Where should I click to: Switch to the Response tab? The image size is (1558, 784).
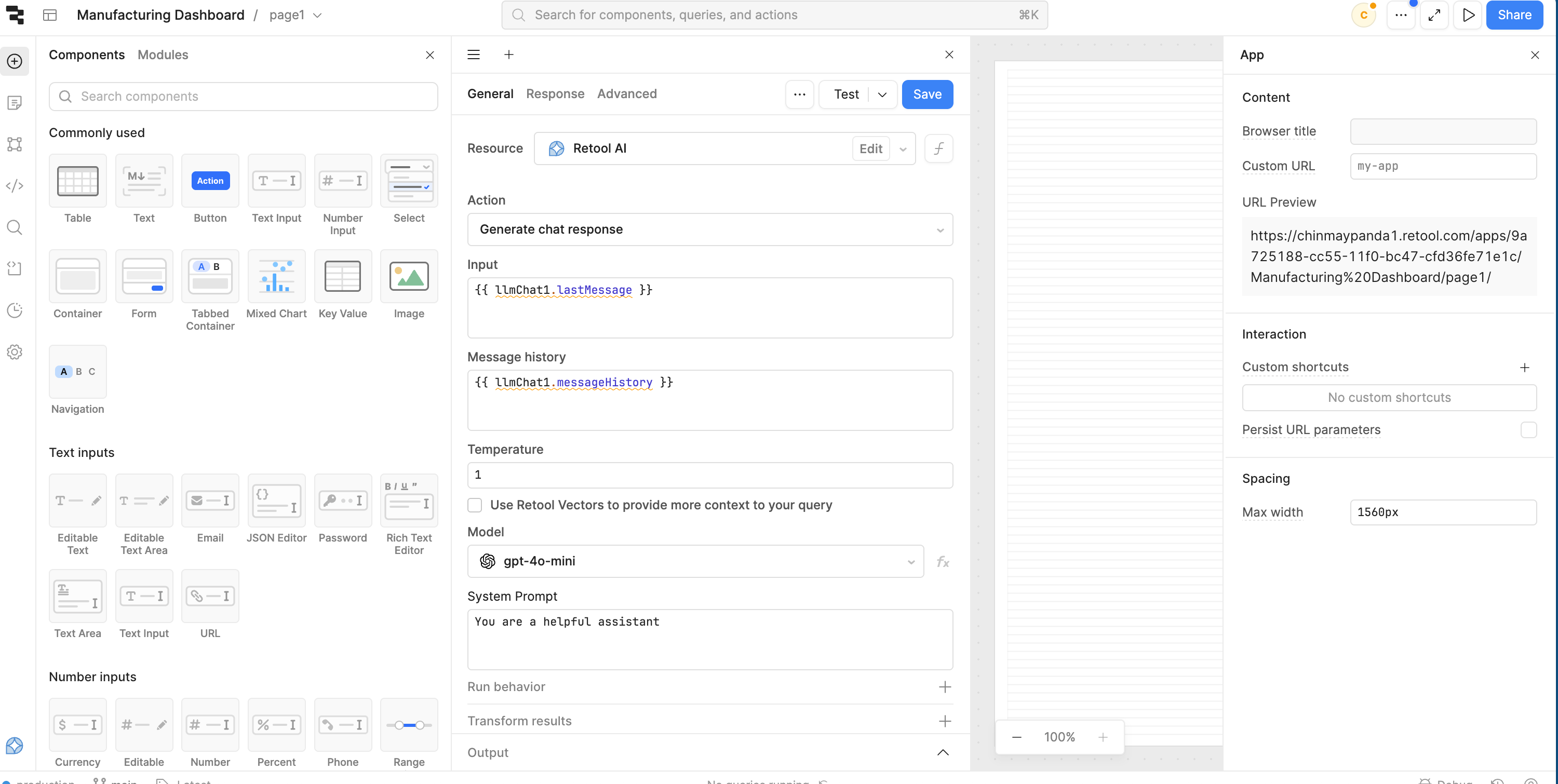click(x=555, y=93)
